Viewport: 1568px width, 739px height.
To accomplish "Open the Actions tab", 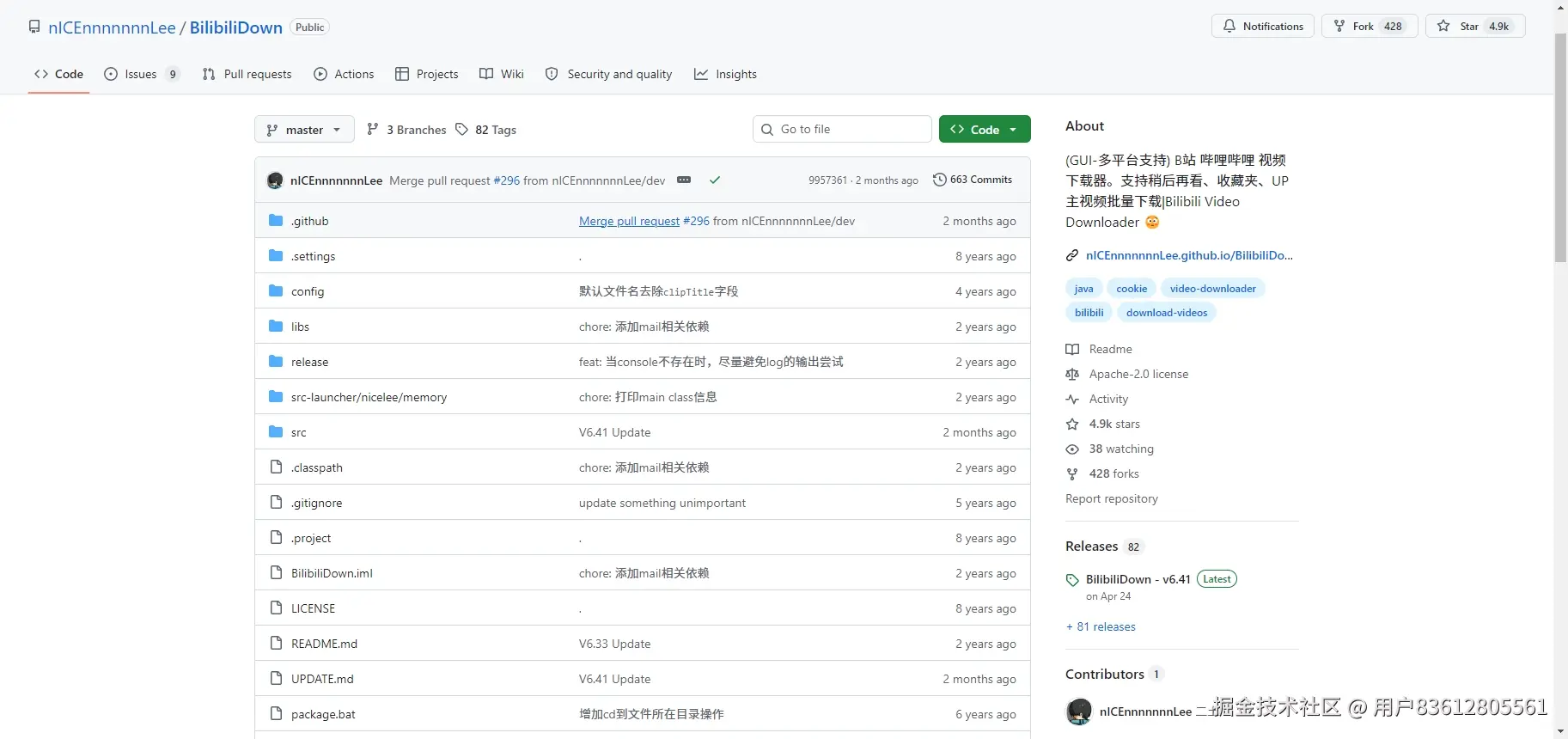I will [344, 74].
